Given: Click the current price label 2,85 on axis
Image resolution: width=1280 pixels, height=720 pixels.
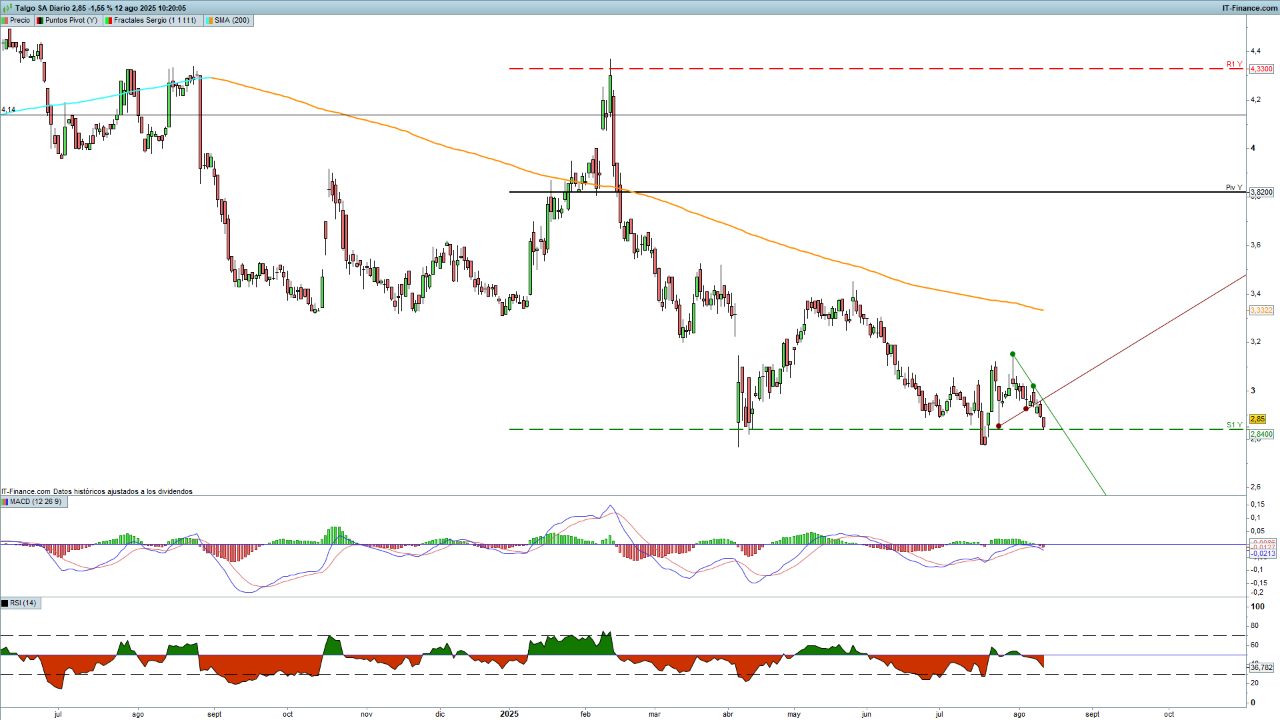Looking at the screenshot, I should 1258,419.
